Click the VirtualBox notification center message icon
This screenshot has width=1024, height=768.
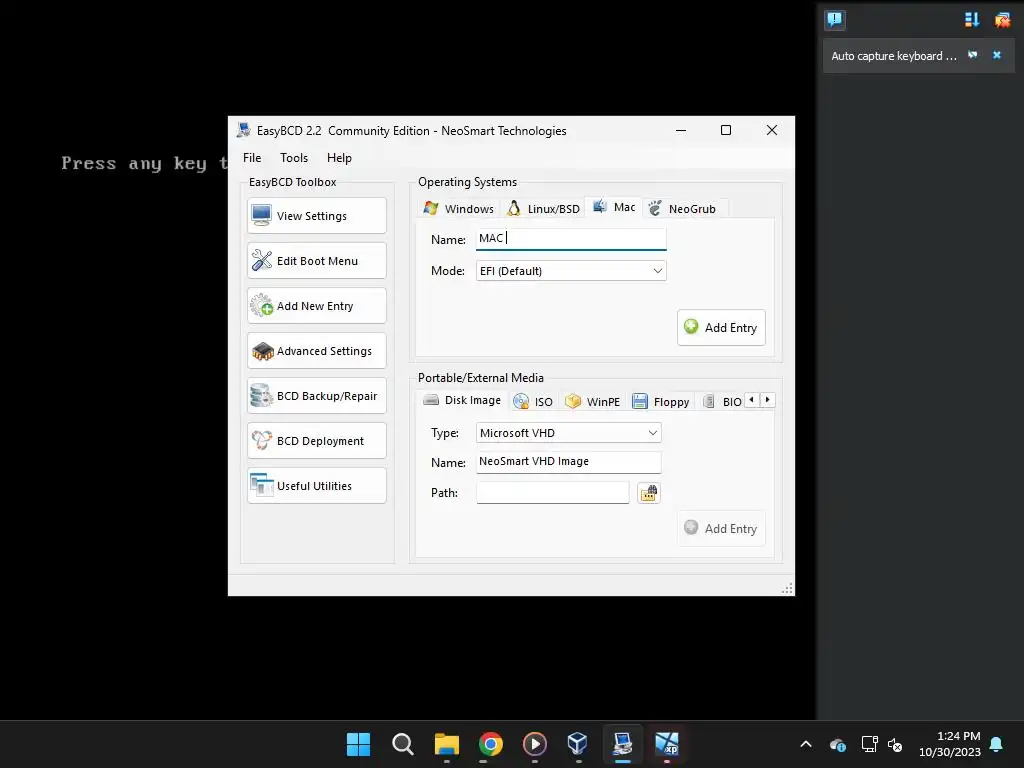[835, 19]
